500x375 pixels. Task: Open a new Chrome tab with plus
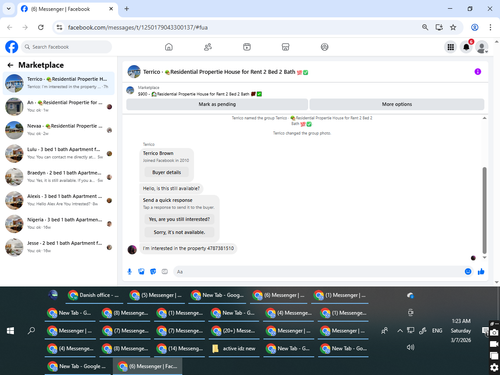click(x=127, y=9)
